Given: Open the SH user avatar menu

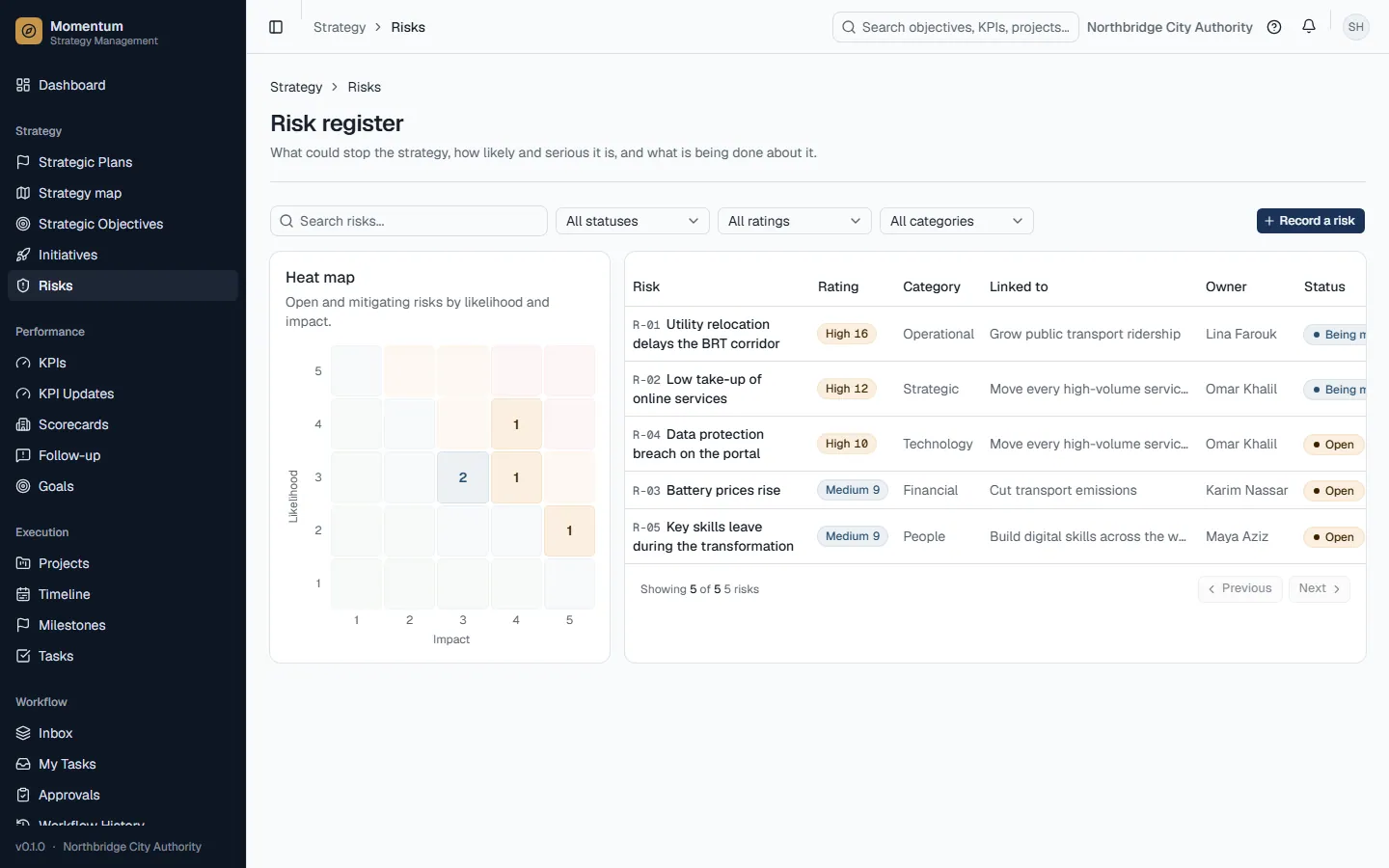Looking at the screenshot, I should (x=1356, y=27).
